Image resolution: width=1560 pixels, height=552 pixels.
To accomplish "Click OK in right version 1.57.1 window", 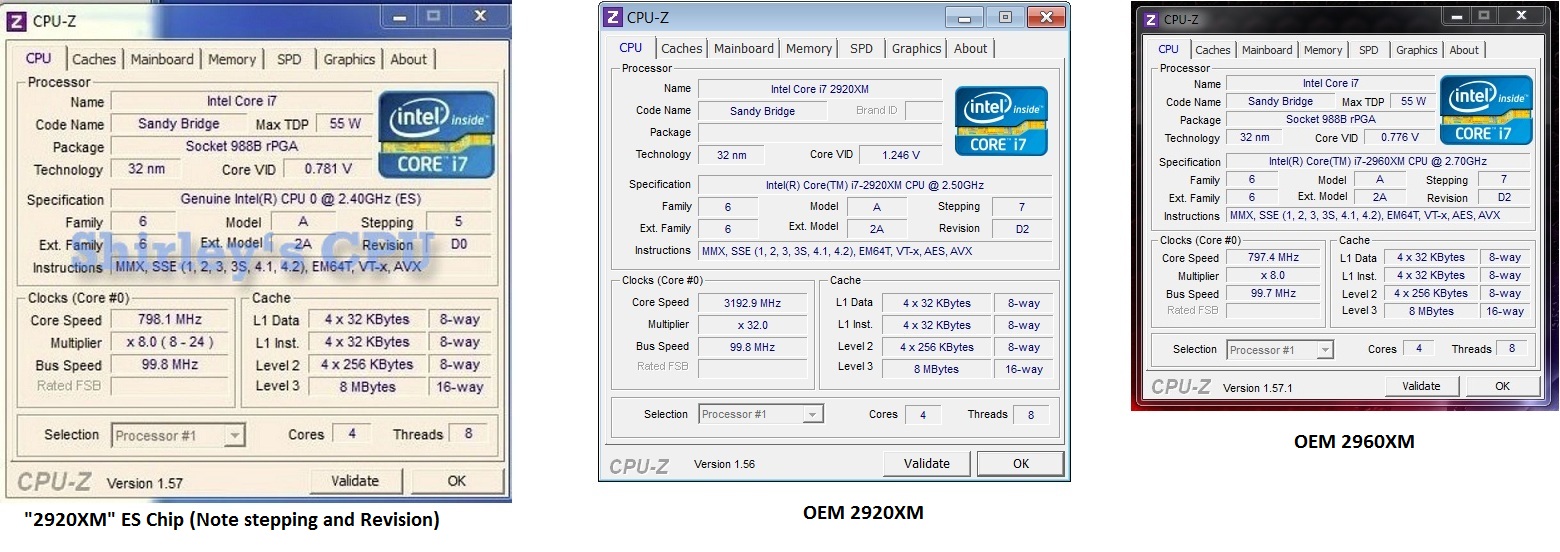I will [1503, 386].
